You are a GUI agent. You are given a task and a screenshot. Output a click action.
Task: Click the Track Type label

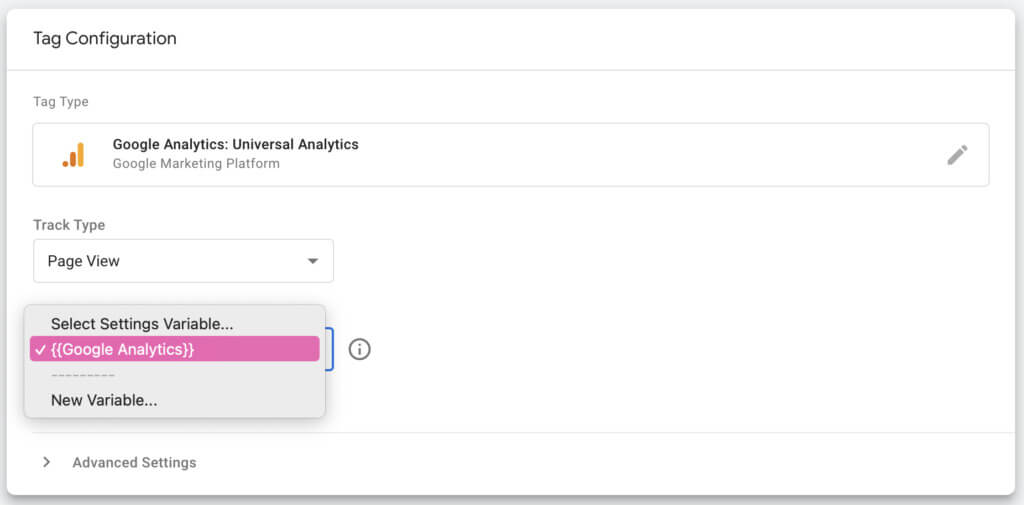coord(69,225)
